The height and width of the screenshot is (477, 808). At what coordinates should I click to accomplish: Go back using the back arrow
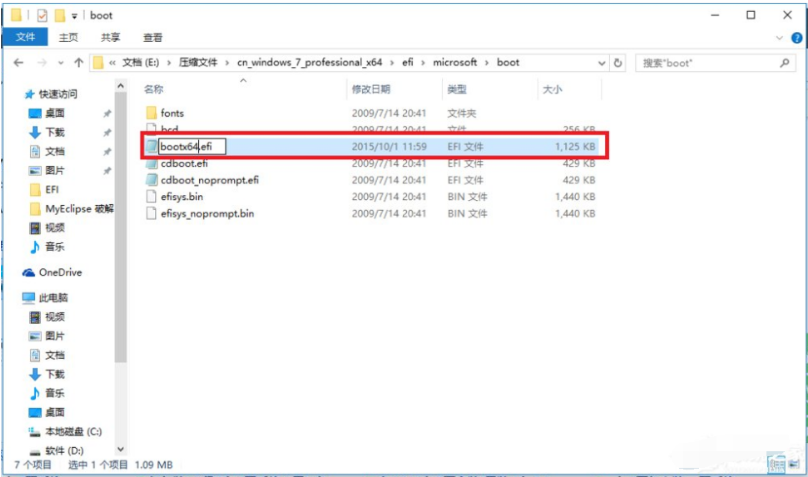[19, 62]
